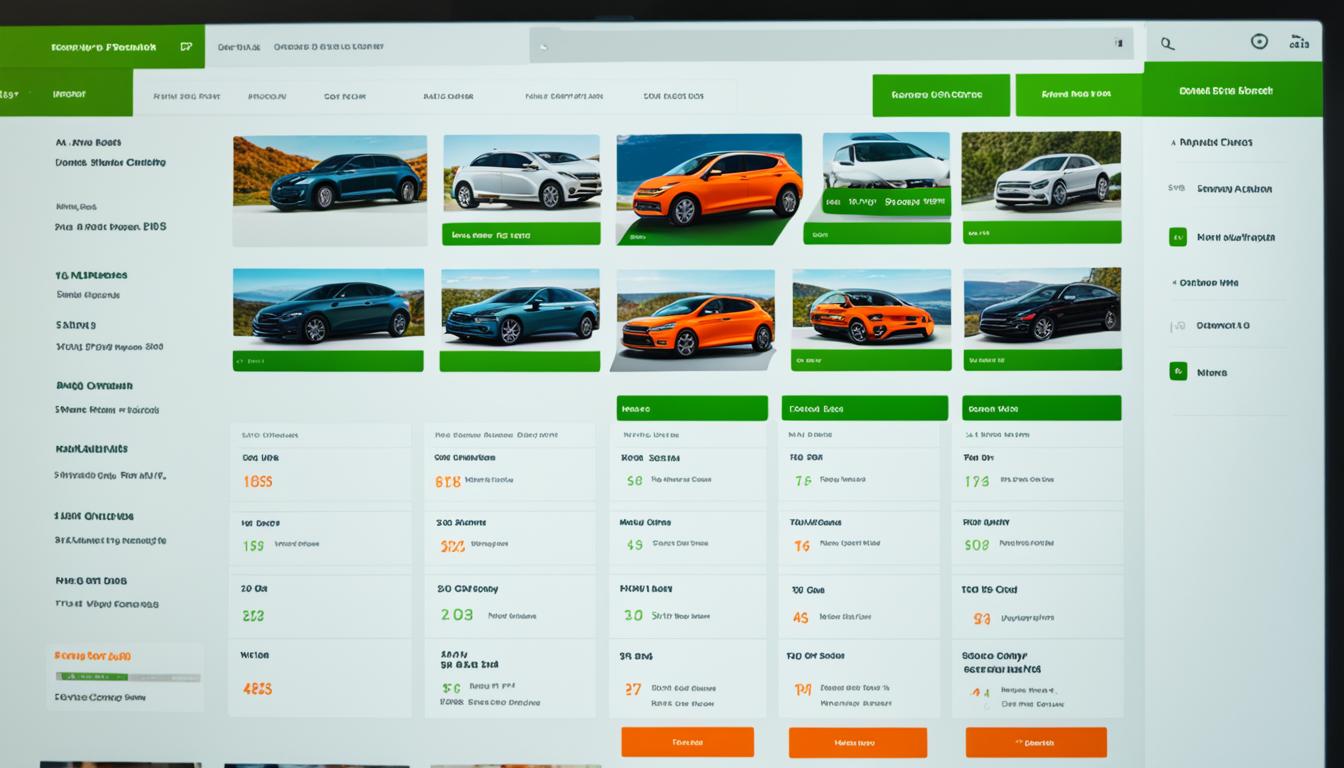Click the green banner on the white SUV photo
This screenshot has width=1344, height=768.
tap(885, 201)
